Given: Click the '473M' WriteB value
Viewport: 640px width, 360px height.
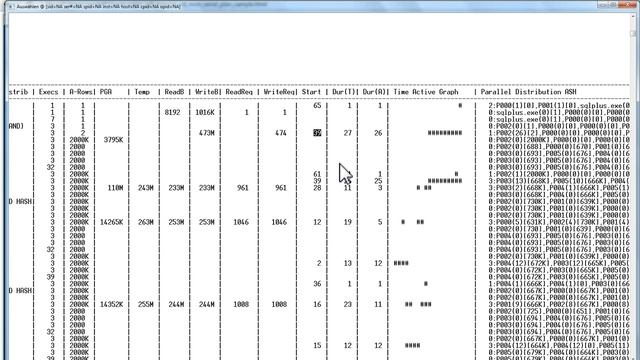Looking at the screenshot, I should point(207,133).
